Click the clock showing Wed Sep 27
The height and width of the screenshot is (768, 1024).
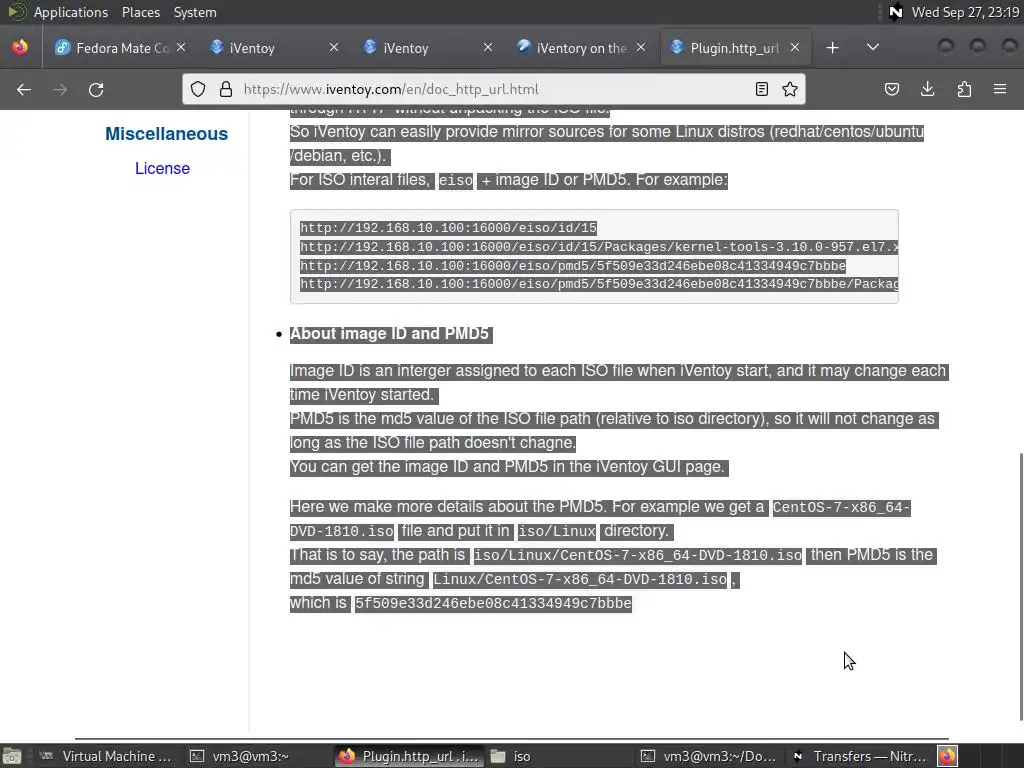[965, 12]
